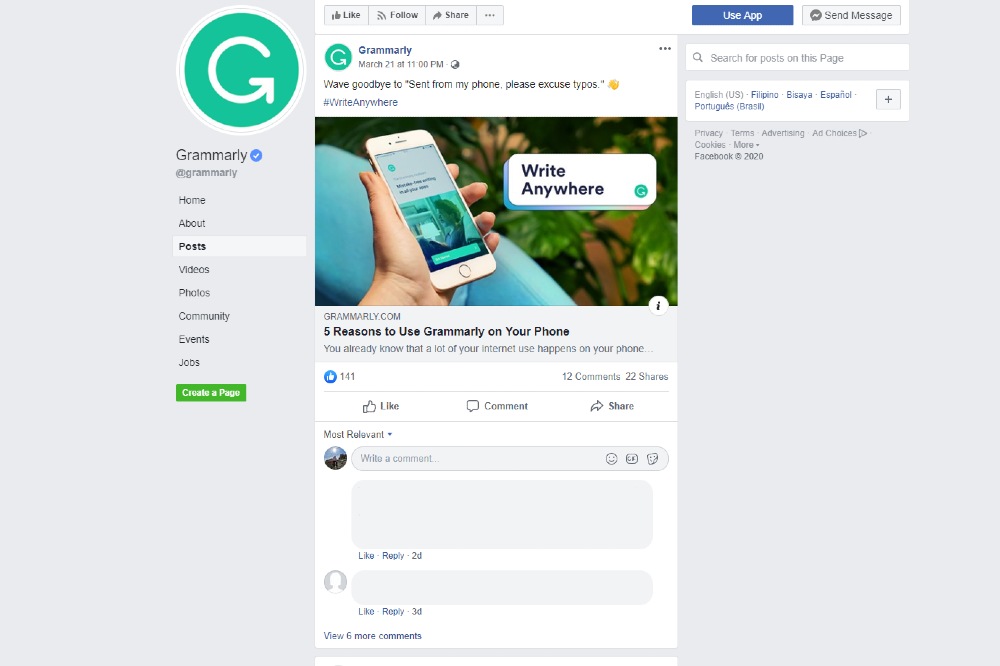Expand the Most Relevant comment sorting
Screen dimensions: 1000x666
[x=358, y=434]
